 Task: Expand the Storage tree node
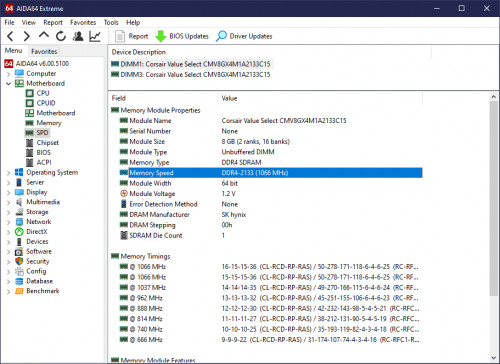8,212
